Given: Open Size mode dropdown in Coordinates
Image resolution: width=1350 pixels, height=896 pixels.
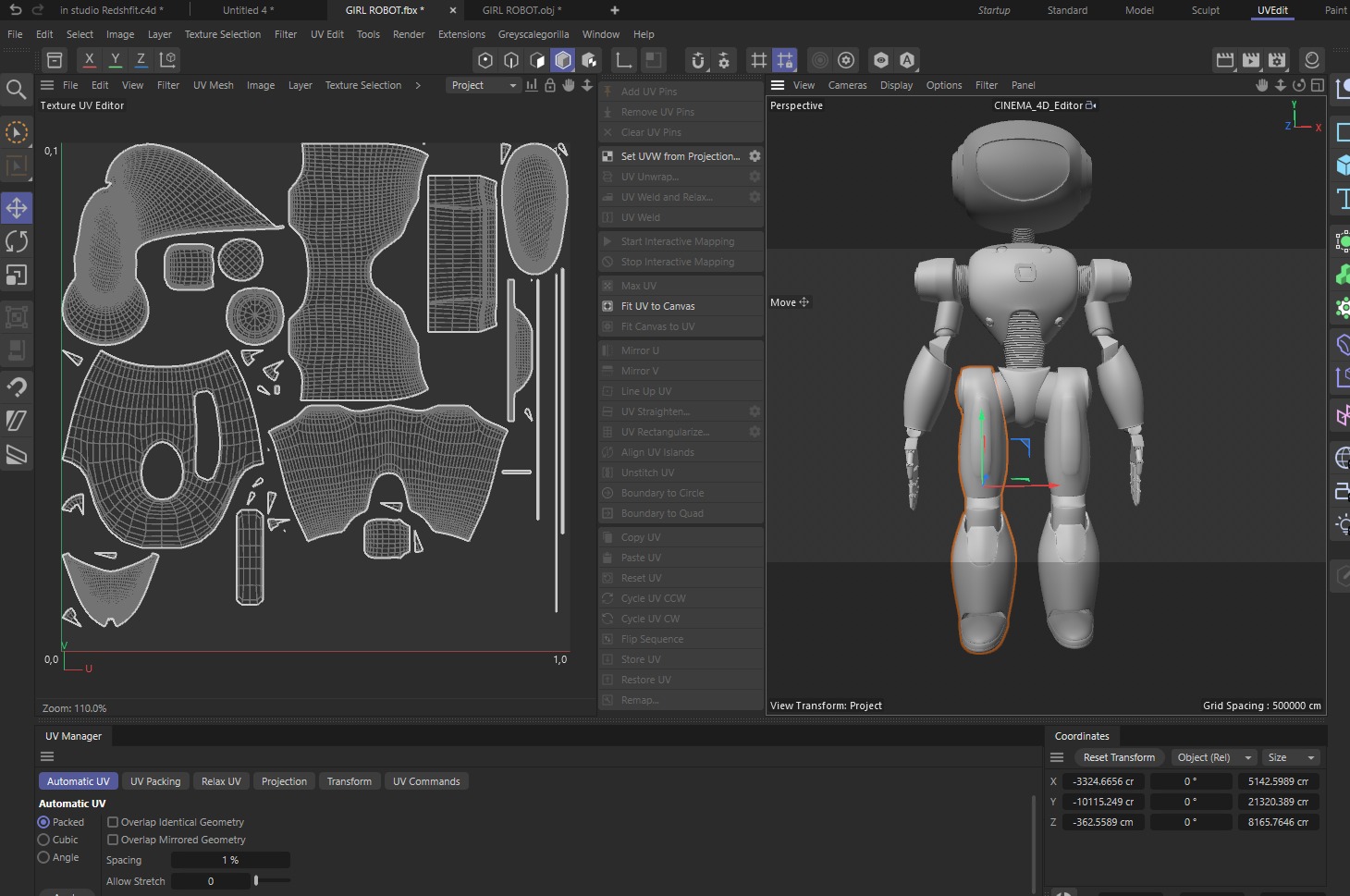Looking at the screenshot, I should (1291, 757).
